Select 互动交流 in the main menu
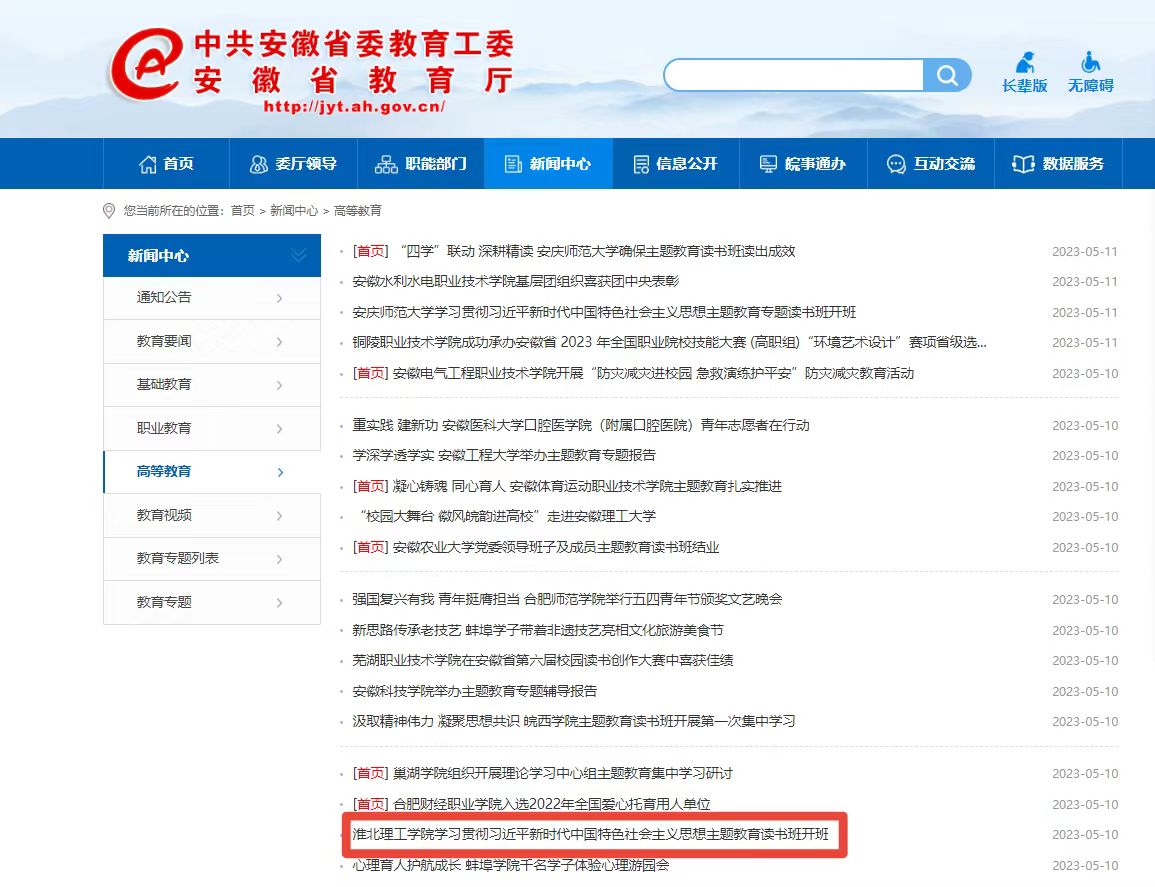This screenshot has height=887, width=1155. [x=931, y=164]
